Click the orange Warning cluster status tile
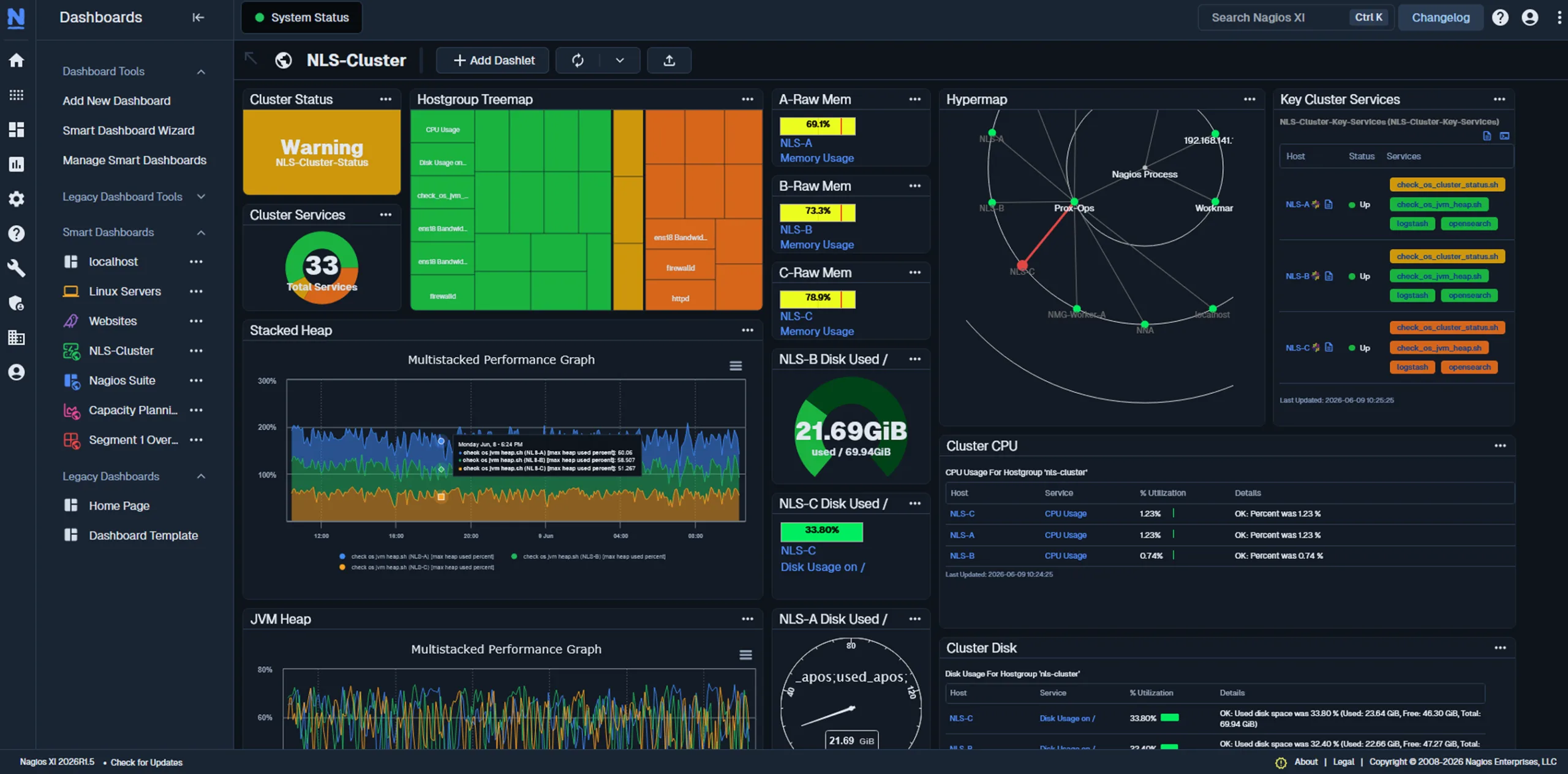 click(322, 152)
